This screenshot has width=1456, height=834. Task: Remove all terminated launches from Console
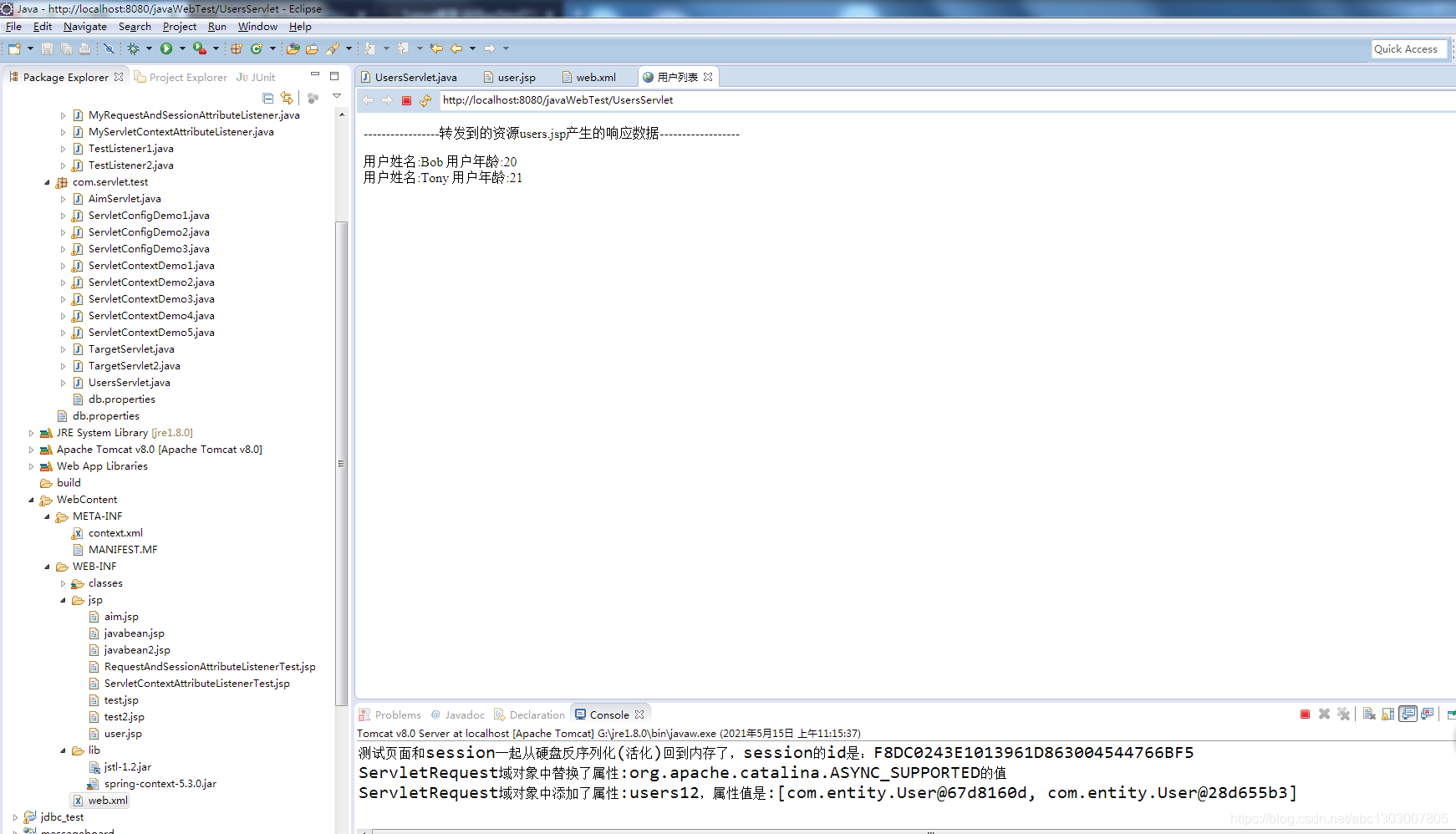tap(1344, 714)
